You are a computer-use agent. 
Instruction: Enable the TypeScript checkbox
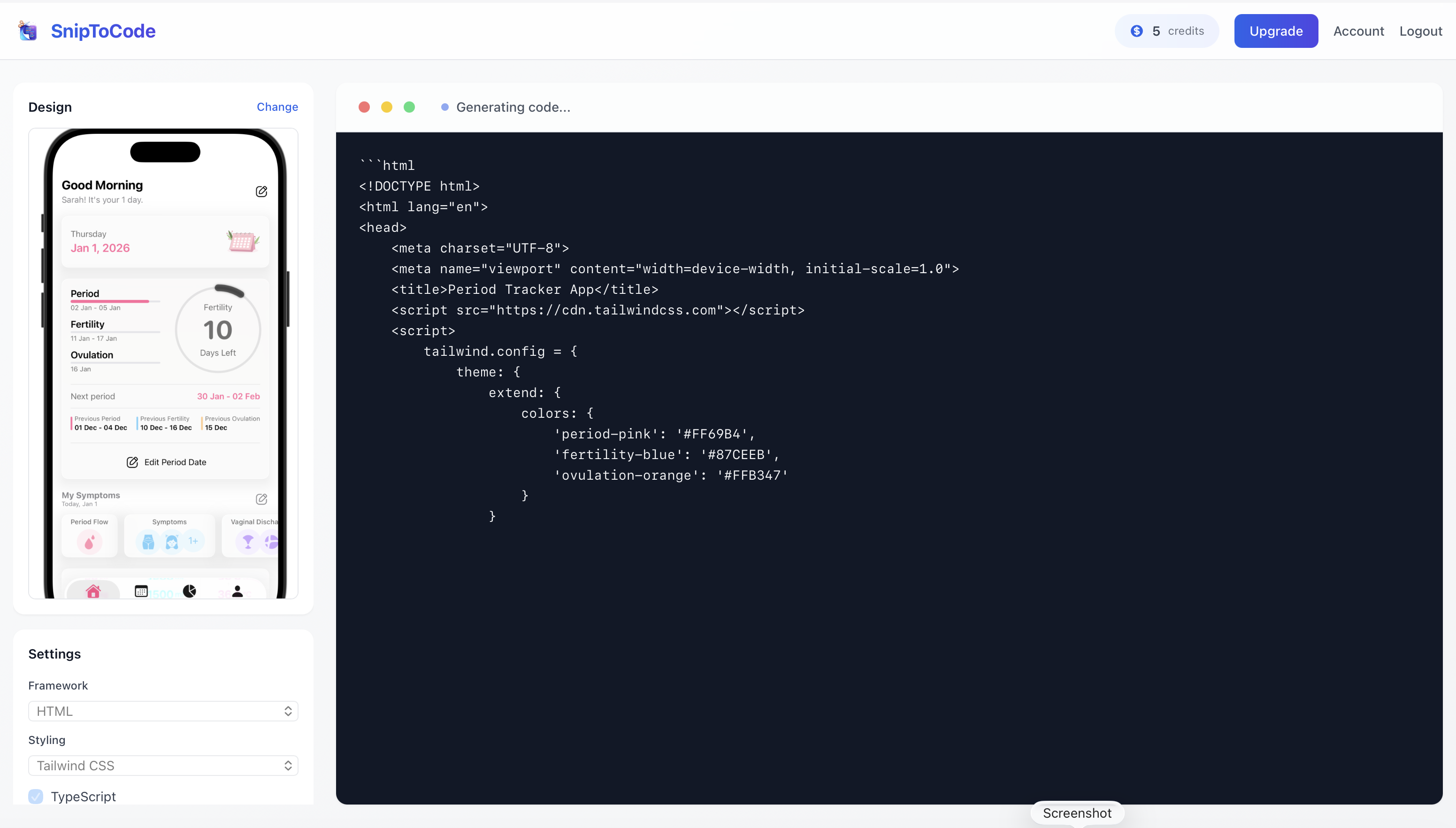coord(36,797)
